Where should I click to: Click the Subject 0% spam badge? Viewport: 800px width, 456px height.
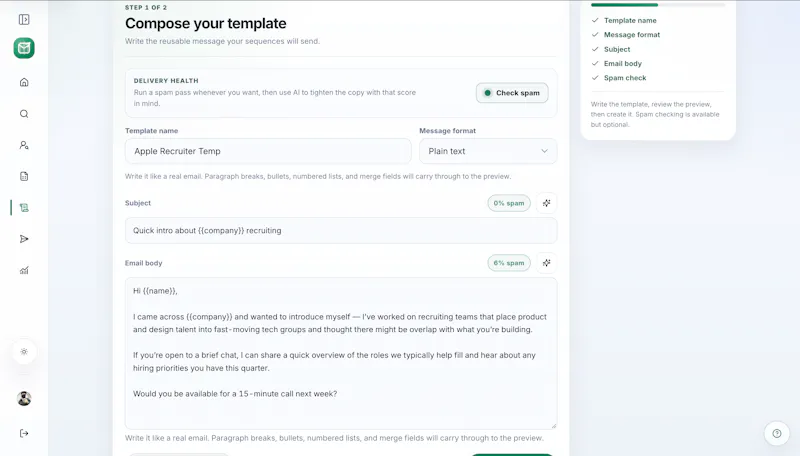point(509,203)
